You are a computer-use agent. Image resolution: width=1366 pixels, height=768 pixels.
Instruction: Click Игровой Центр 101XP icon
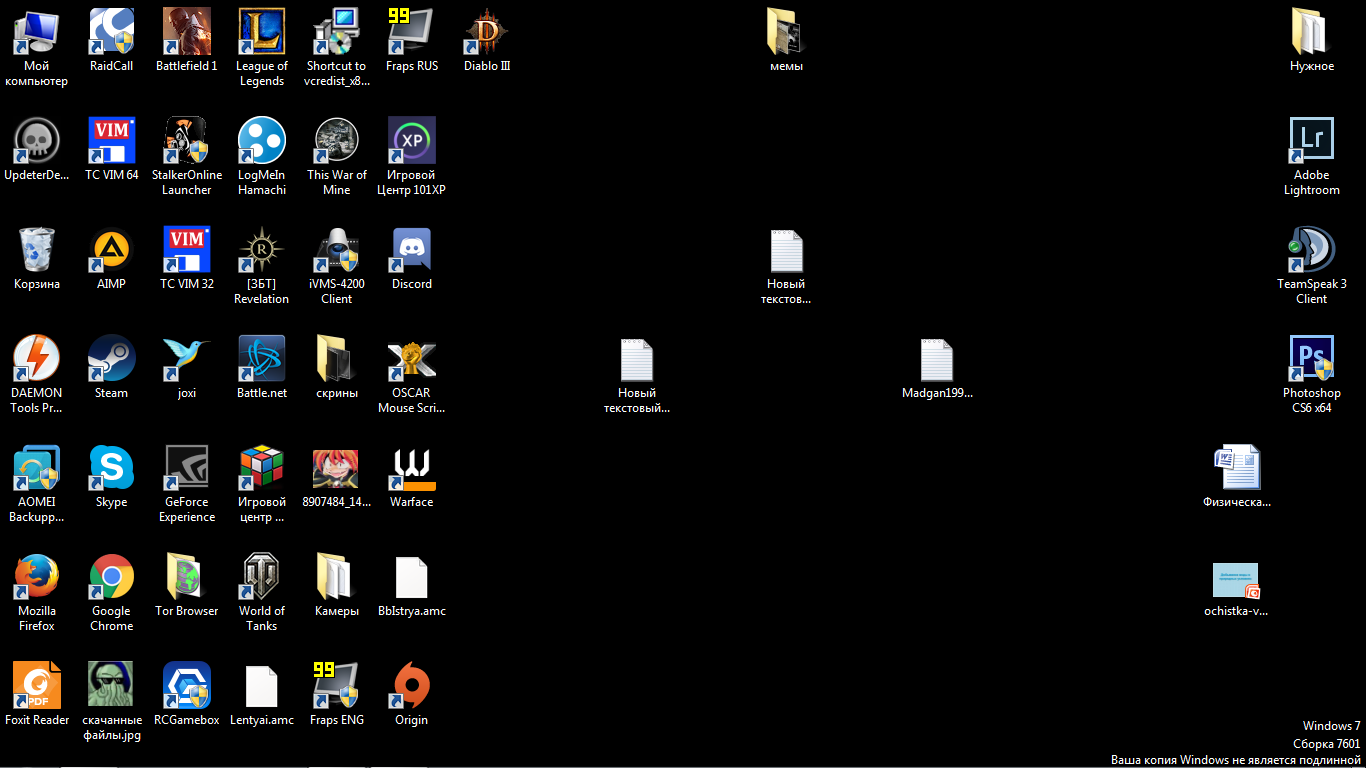(412, 141)
